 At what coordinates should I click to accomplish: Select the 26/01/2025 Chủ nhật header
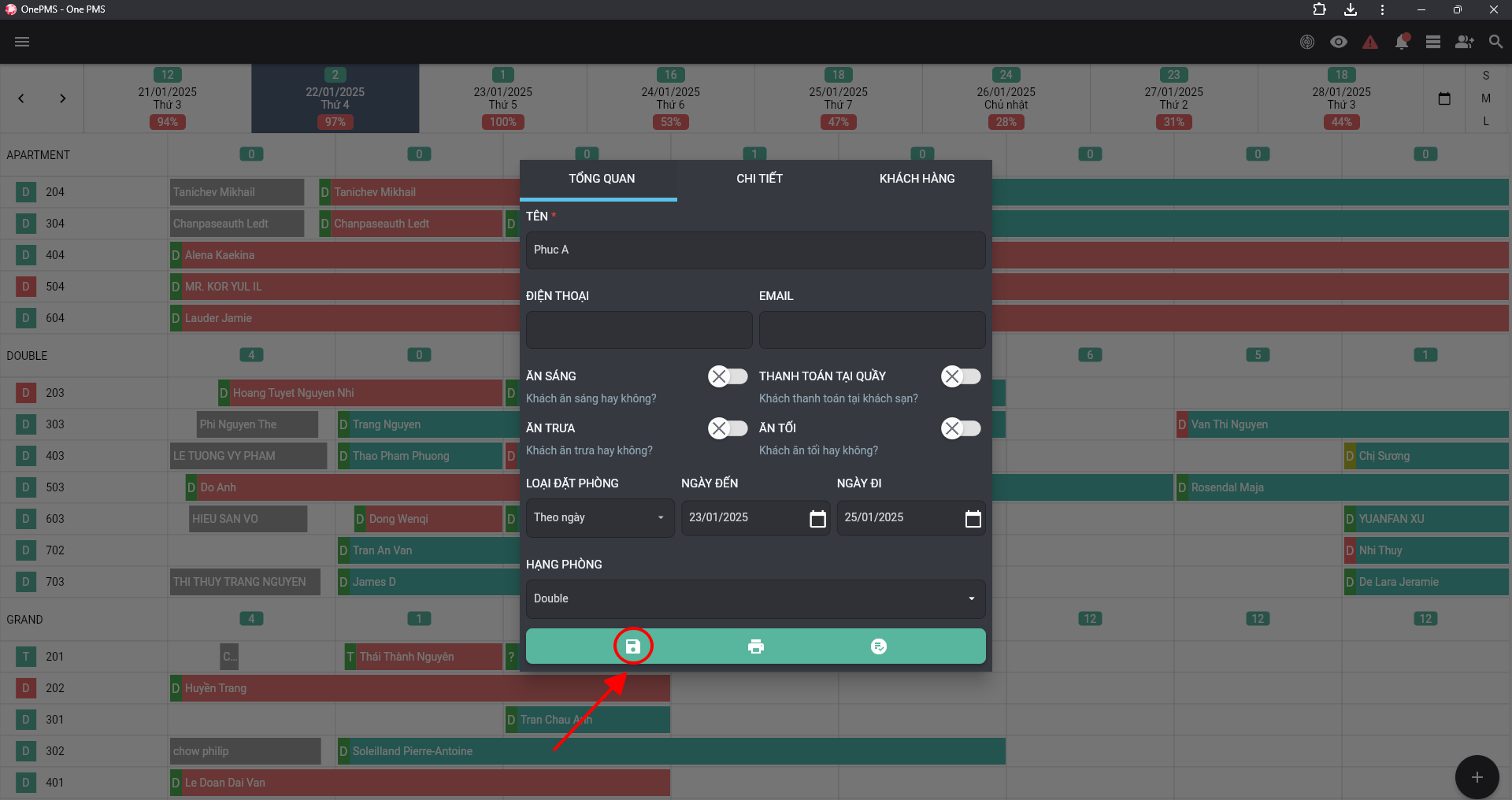(1006, 98)
